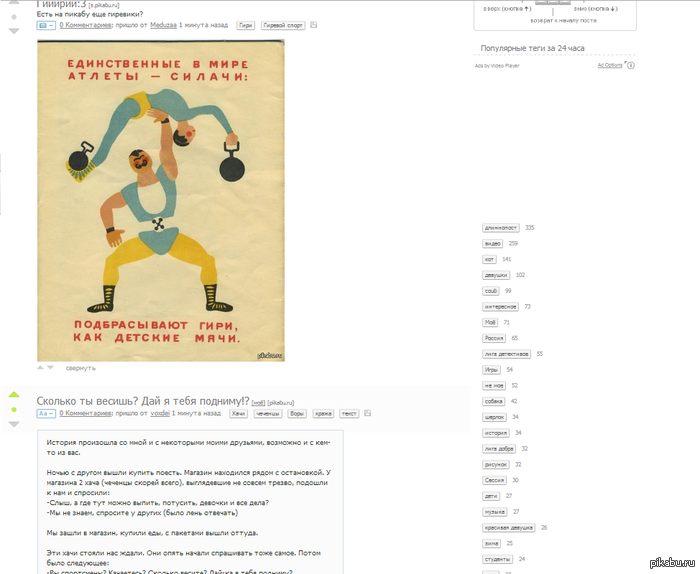Upvote the 'Сколько ты весишь?' post
Viewport: 700px width, 574px height.
click(x=14, y=394)
